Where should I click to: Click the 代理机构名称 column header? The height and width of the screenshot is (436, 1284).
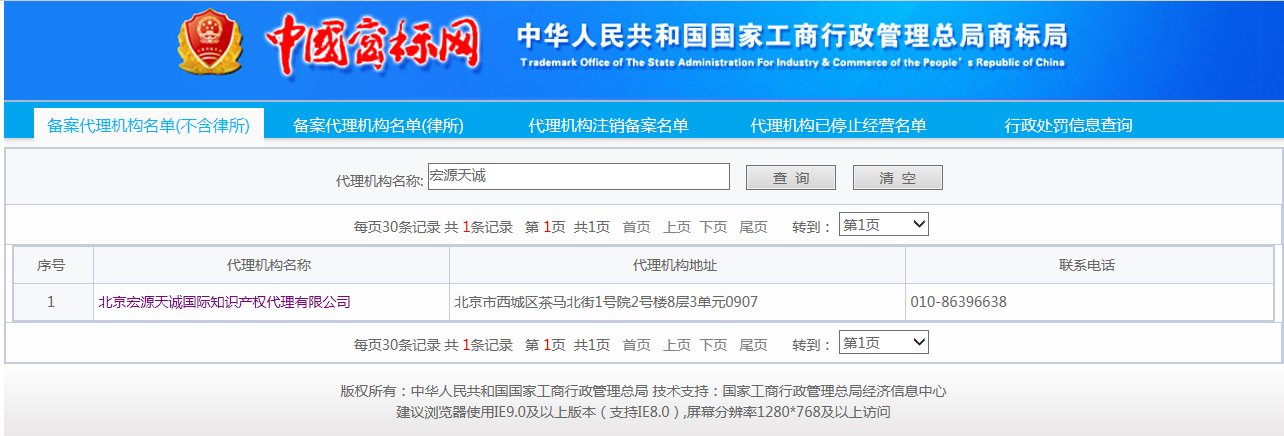click(x=270, y=265)
